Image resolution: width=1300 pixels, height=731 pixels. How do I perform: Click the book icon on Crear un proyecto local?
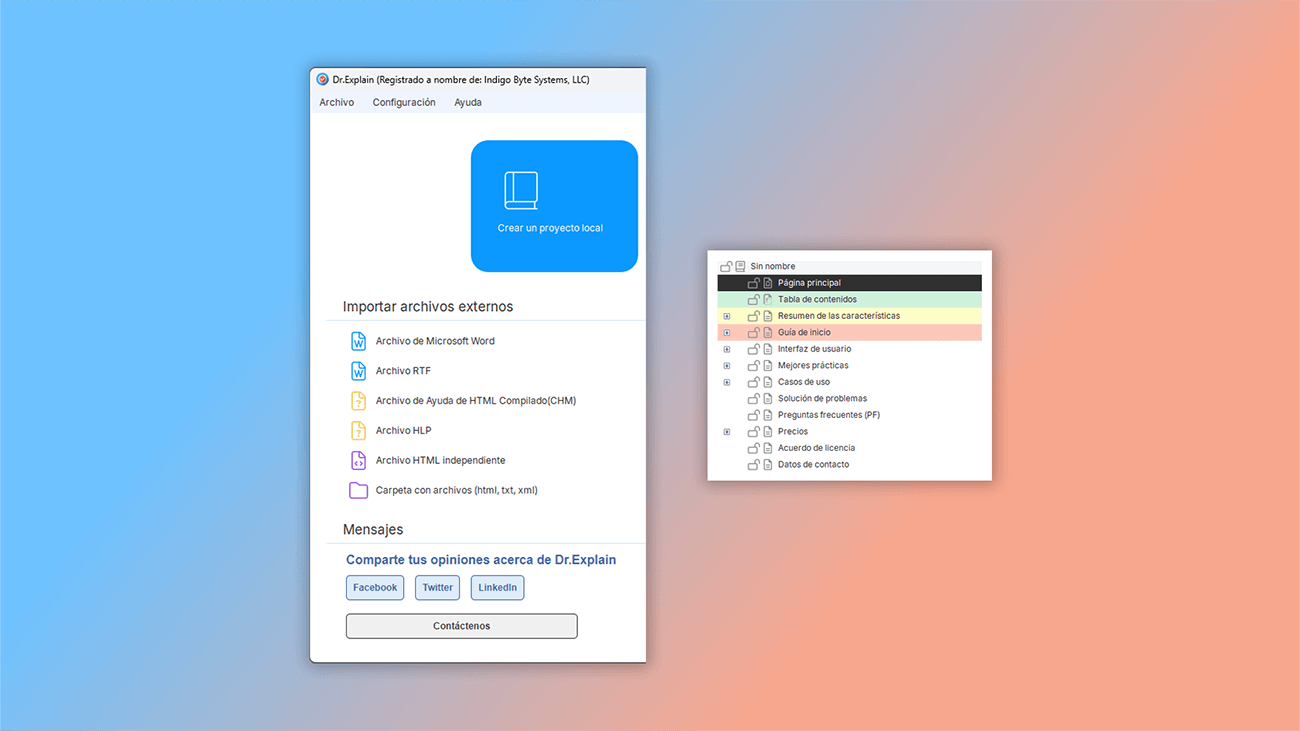pyautogui.click(x=521, y=189)
